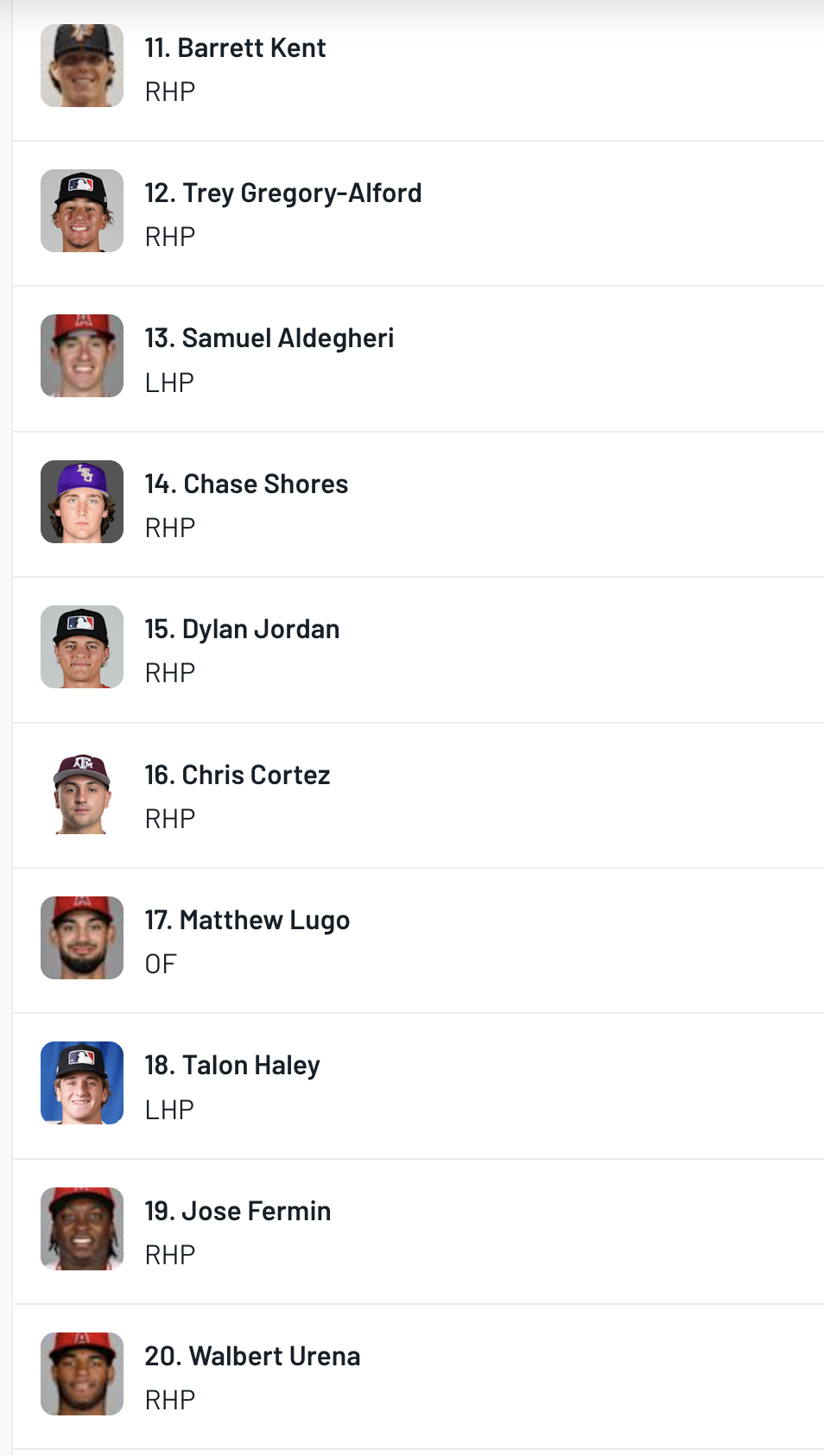Viewport: 824px width, 1456px height.
Task: Click the 16. Chris Cortez name
Action: (238, 775)
